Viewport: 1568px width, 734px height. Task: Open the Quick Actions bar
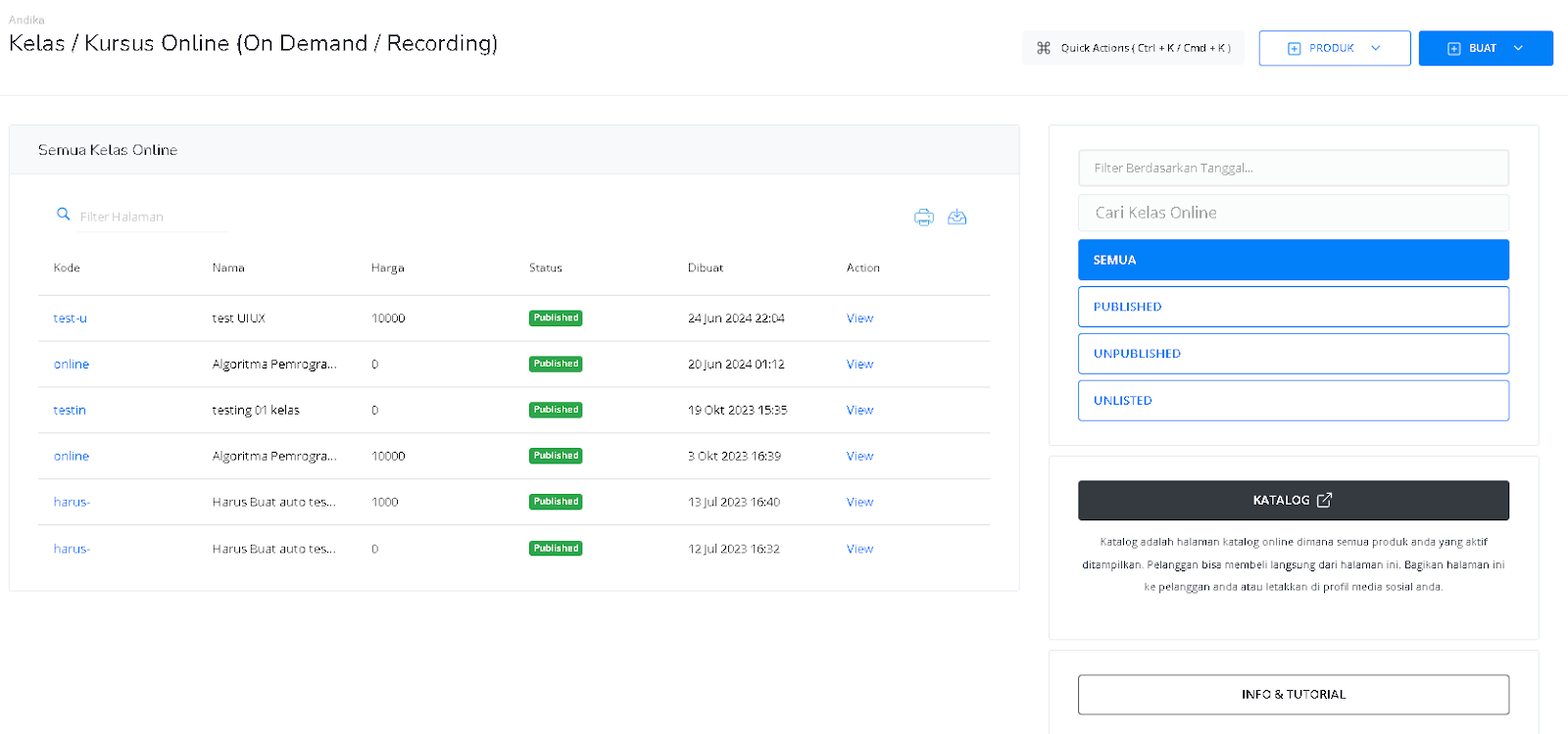click(x=1133, y=48)
